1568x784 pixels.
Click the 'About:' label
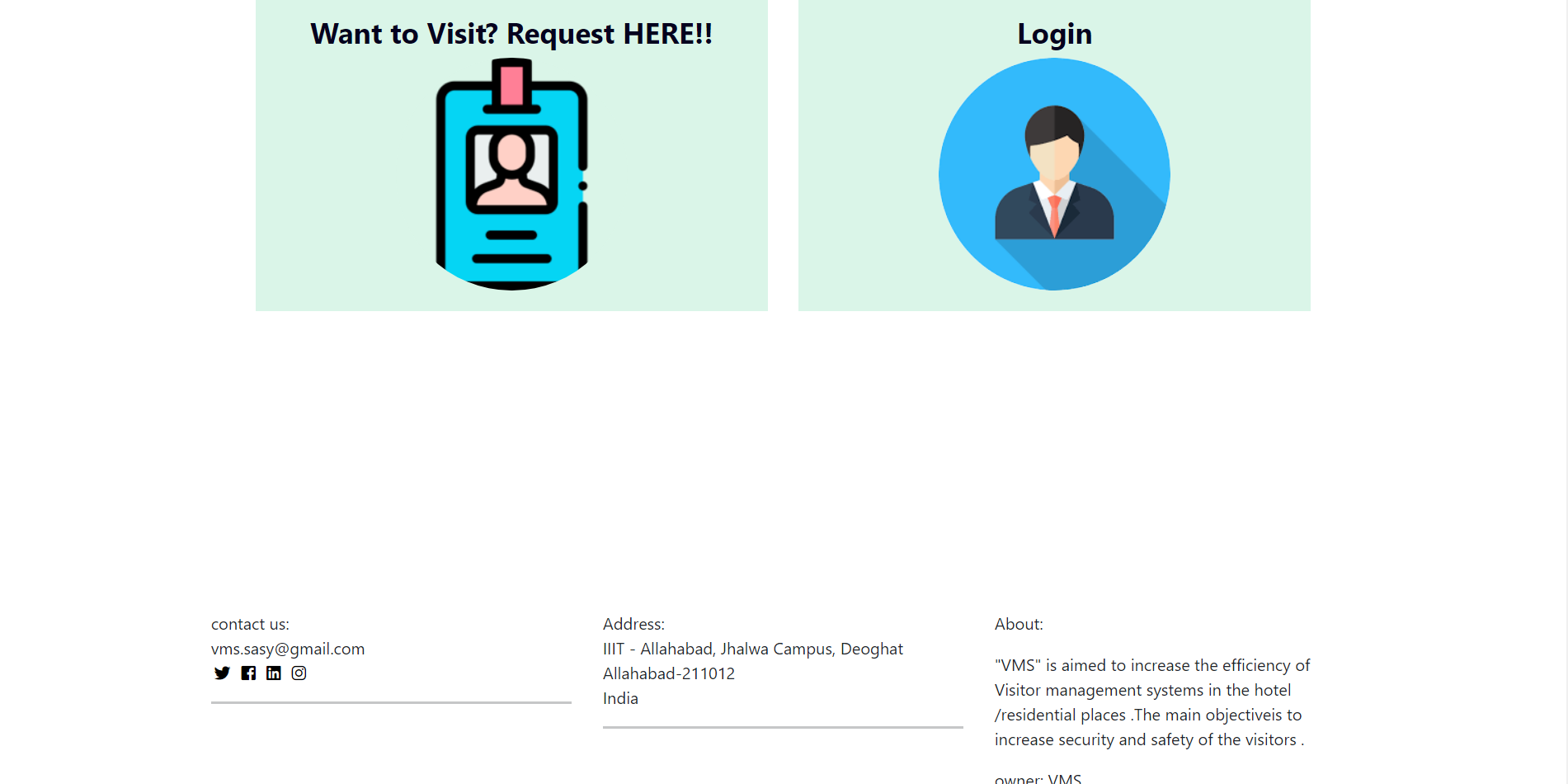tap(1019, 624)
